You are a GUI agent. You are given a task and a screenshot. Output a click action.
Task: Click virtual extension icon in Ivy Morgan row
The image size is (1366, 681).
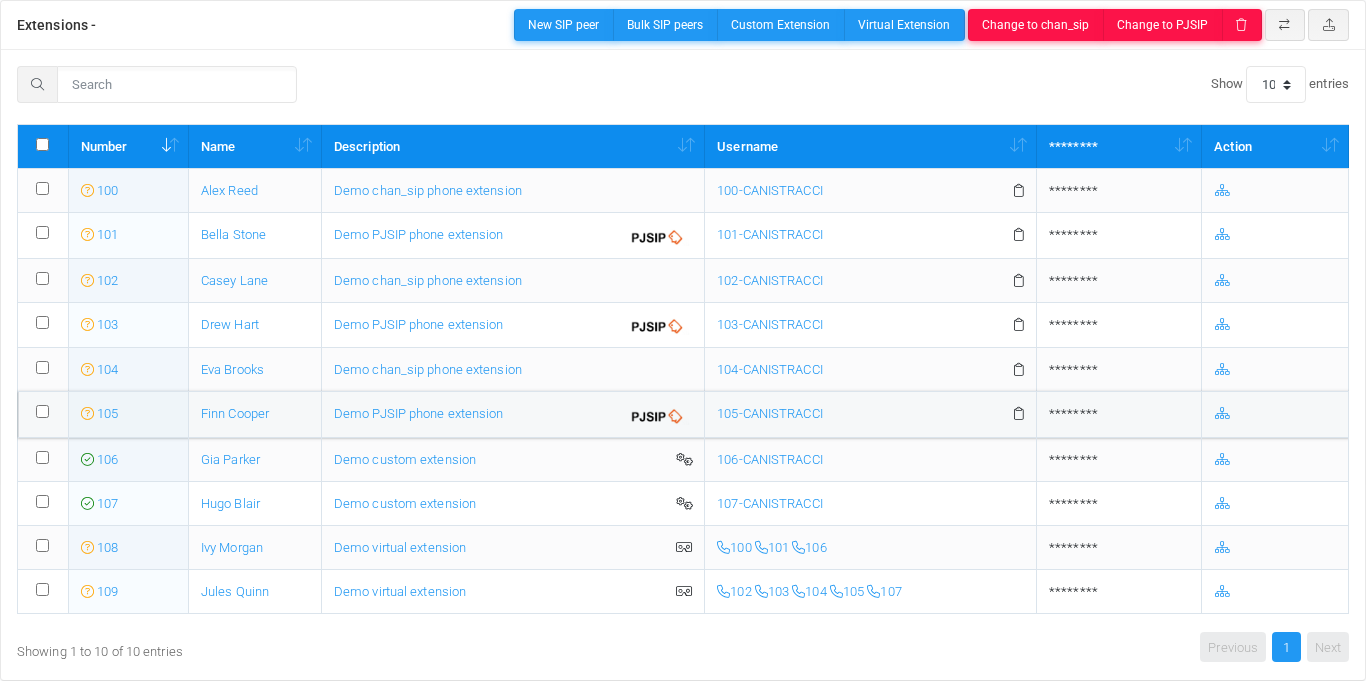[x=684, y=548]
